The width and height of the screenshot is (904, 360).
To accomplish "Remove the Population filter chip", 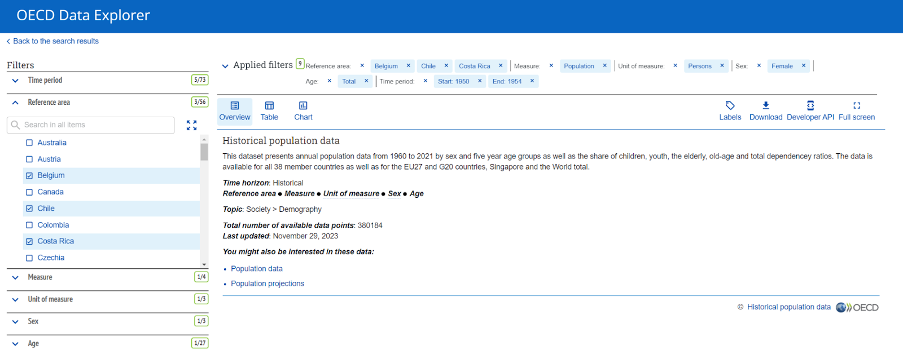I will [x=605, y=66].
